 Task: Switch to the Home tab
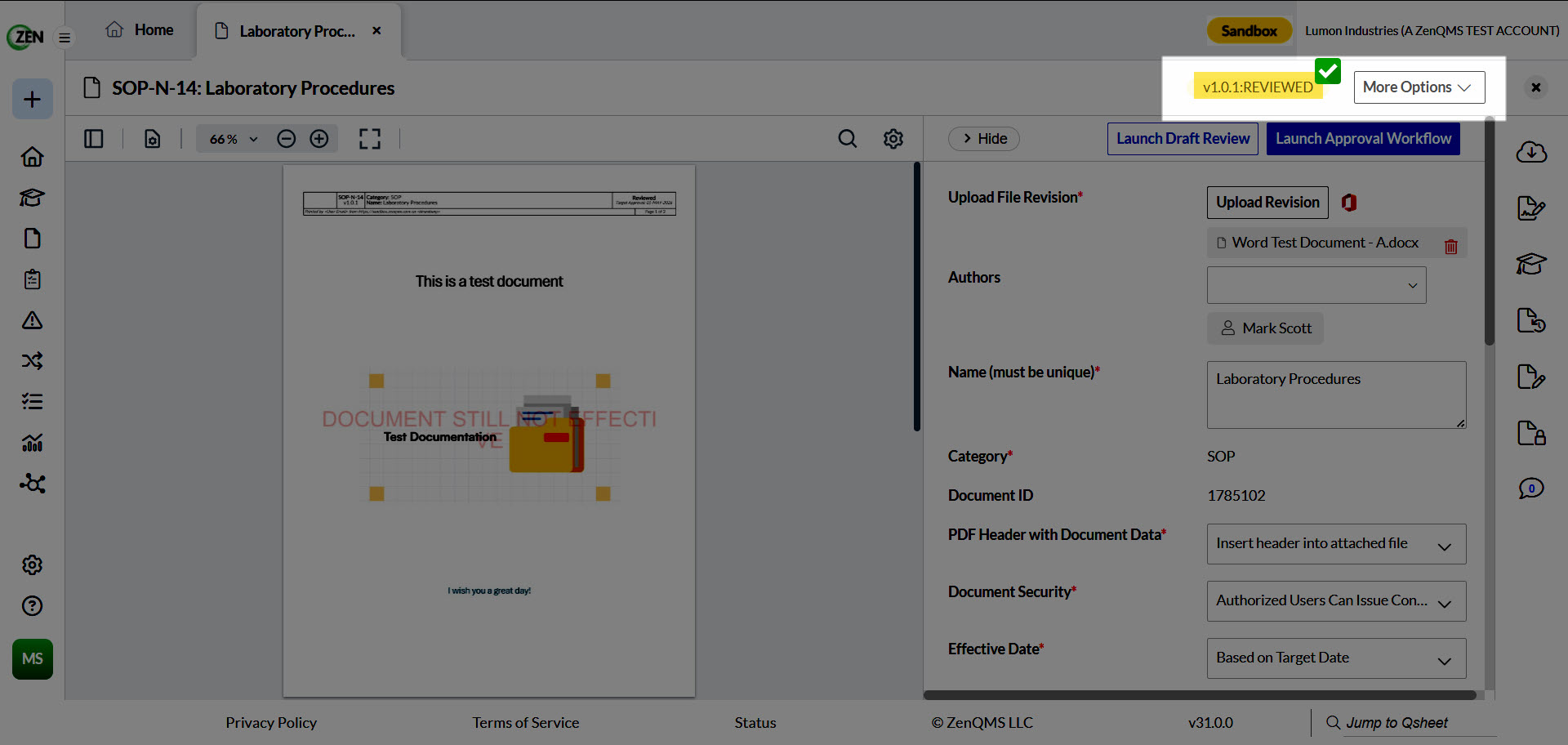[x=140, y=30]
